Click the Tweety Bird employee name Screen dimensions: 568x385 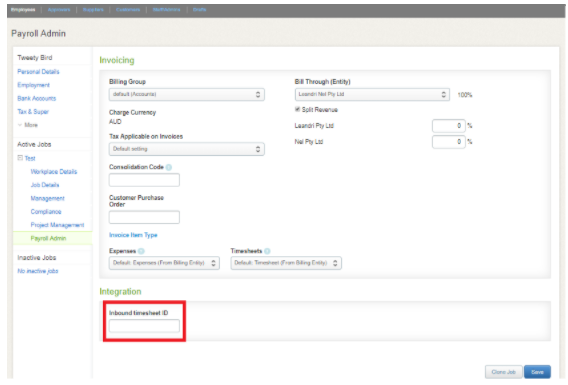click(35, 58)
